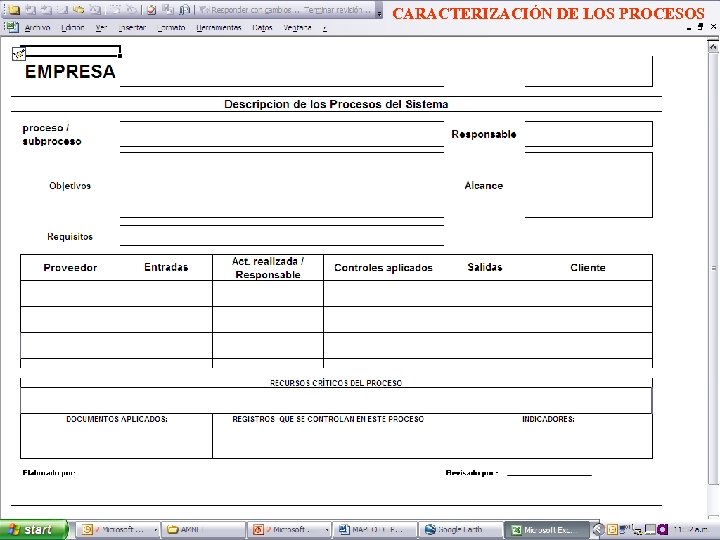Image resolution: width=720 pixels, height=540 pixels.
Task: Open the Herramientas menu
Action: coord(219,28)
